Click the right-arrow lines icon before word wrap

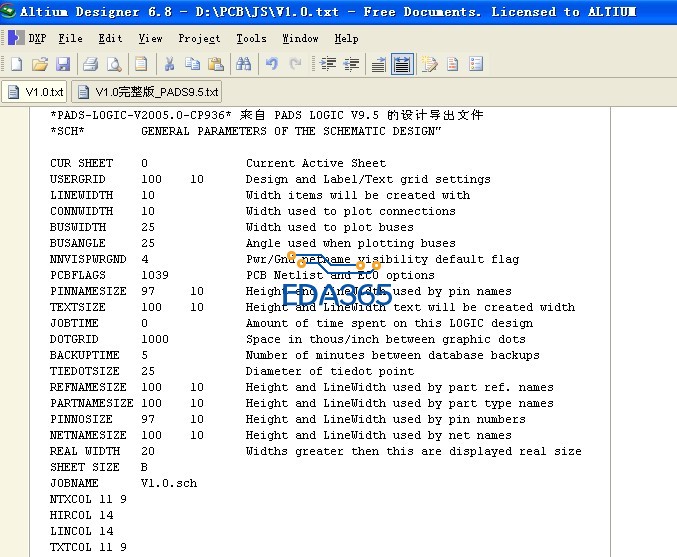tap(379, 64)
